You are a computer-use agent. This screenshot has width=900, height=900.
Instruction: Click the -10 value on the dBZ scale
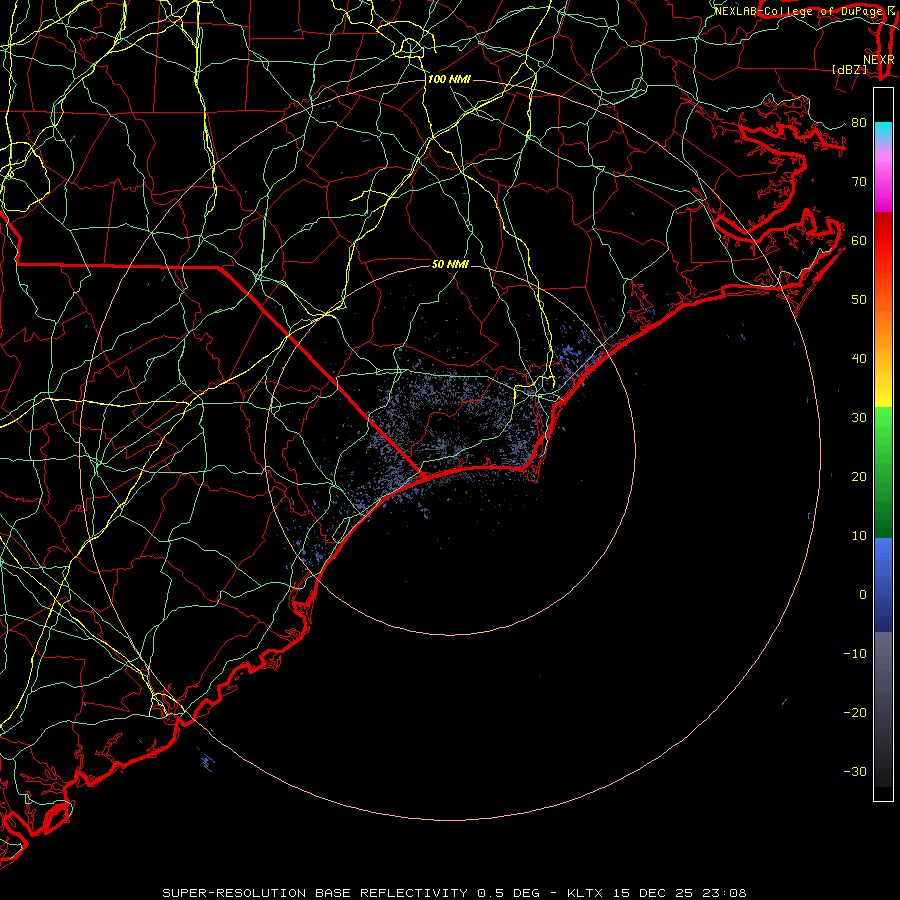click(x=855, y=654)
